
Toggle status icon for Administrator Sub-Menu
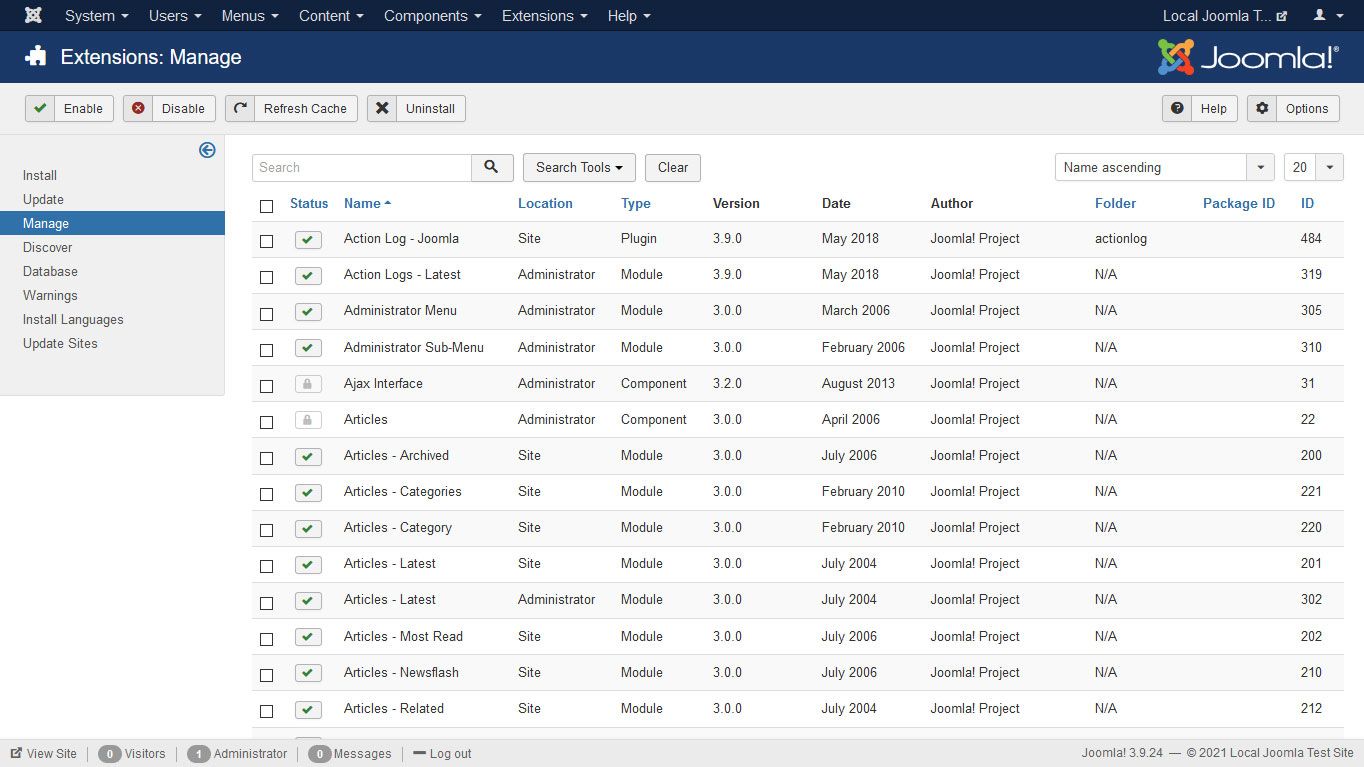pyautogui.click(x=308, y=348)
